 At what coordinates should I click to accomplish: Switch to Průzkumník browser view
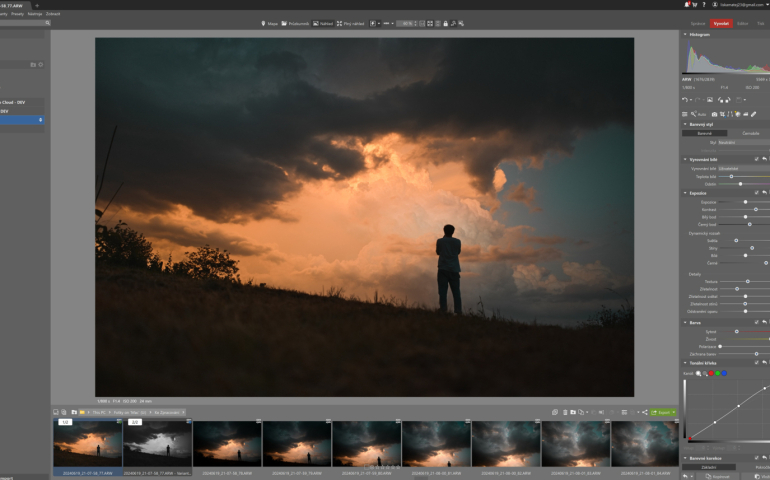(x=295, y=24)
